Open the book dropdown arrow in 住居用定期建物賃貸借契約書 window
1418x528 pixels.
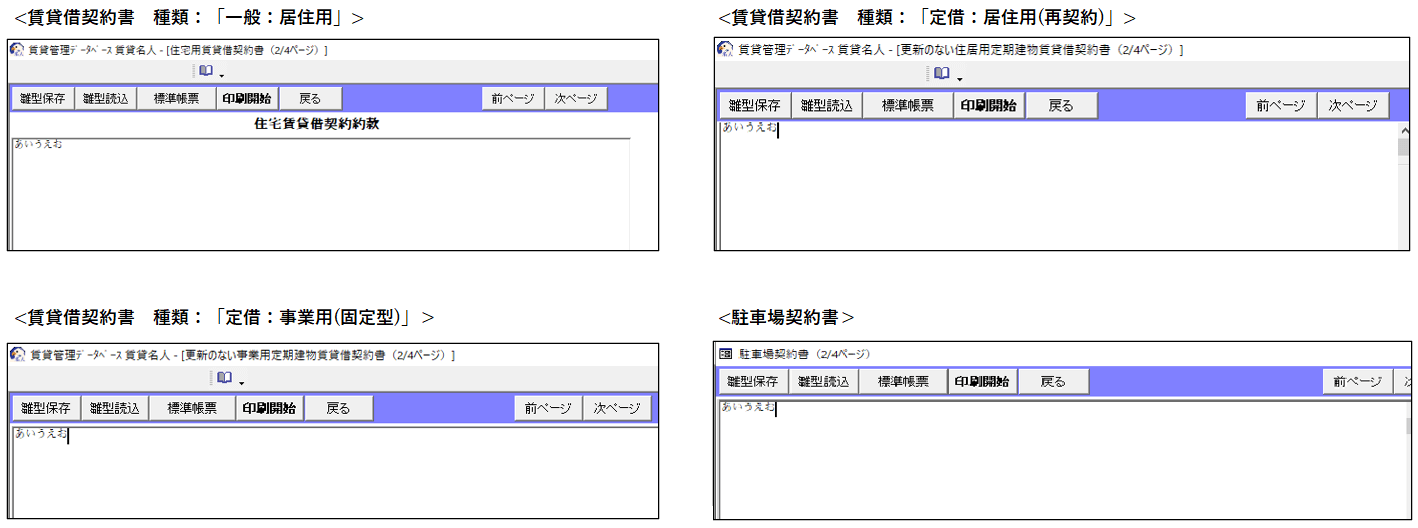click(959, 78)
